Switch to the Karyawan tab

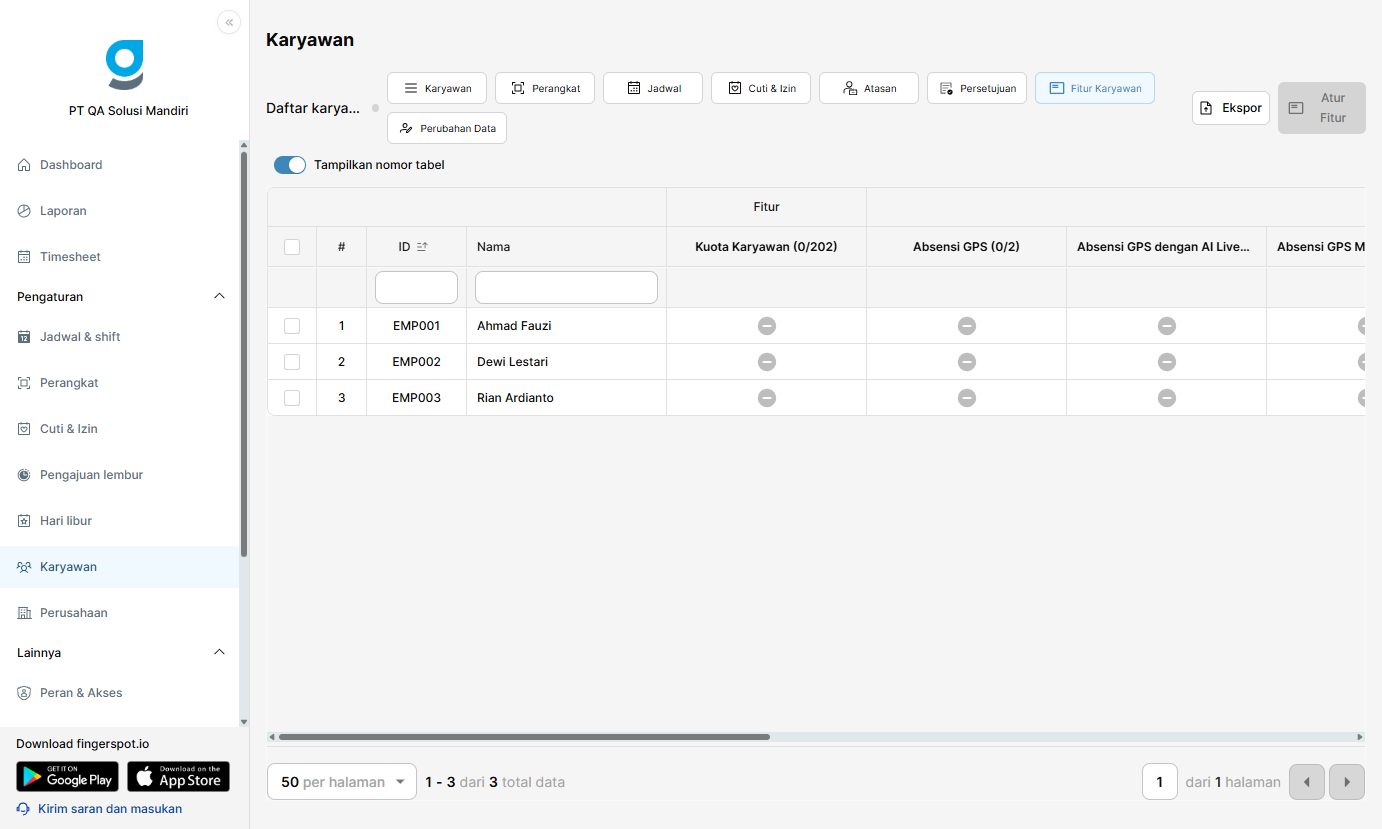(437, 88)
